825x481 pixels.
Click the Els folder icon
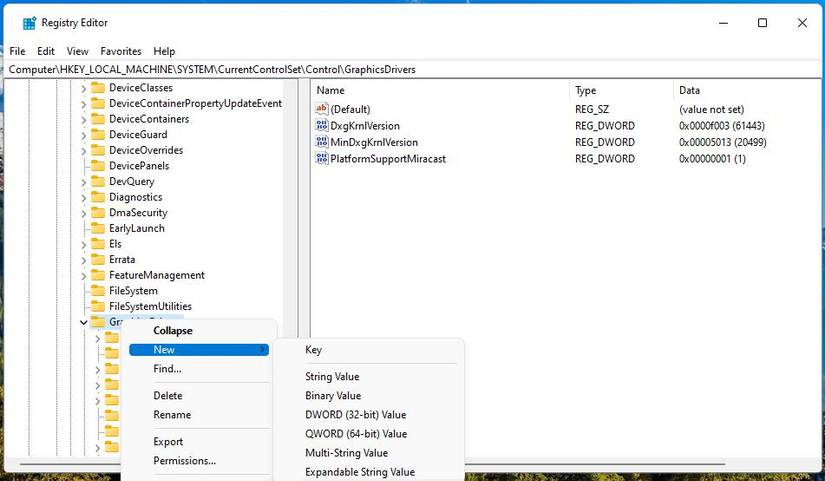[98, 244]
